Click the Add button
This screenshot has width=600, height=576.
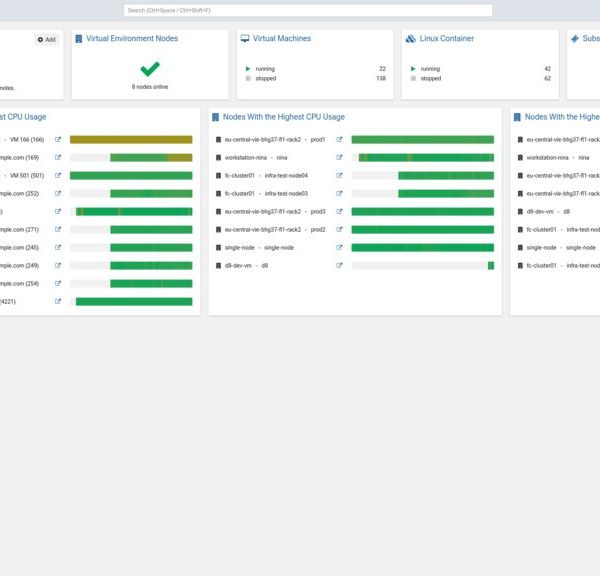coord(46,39)
